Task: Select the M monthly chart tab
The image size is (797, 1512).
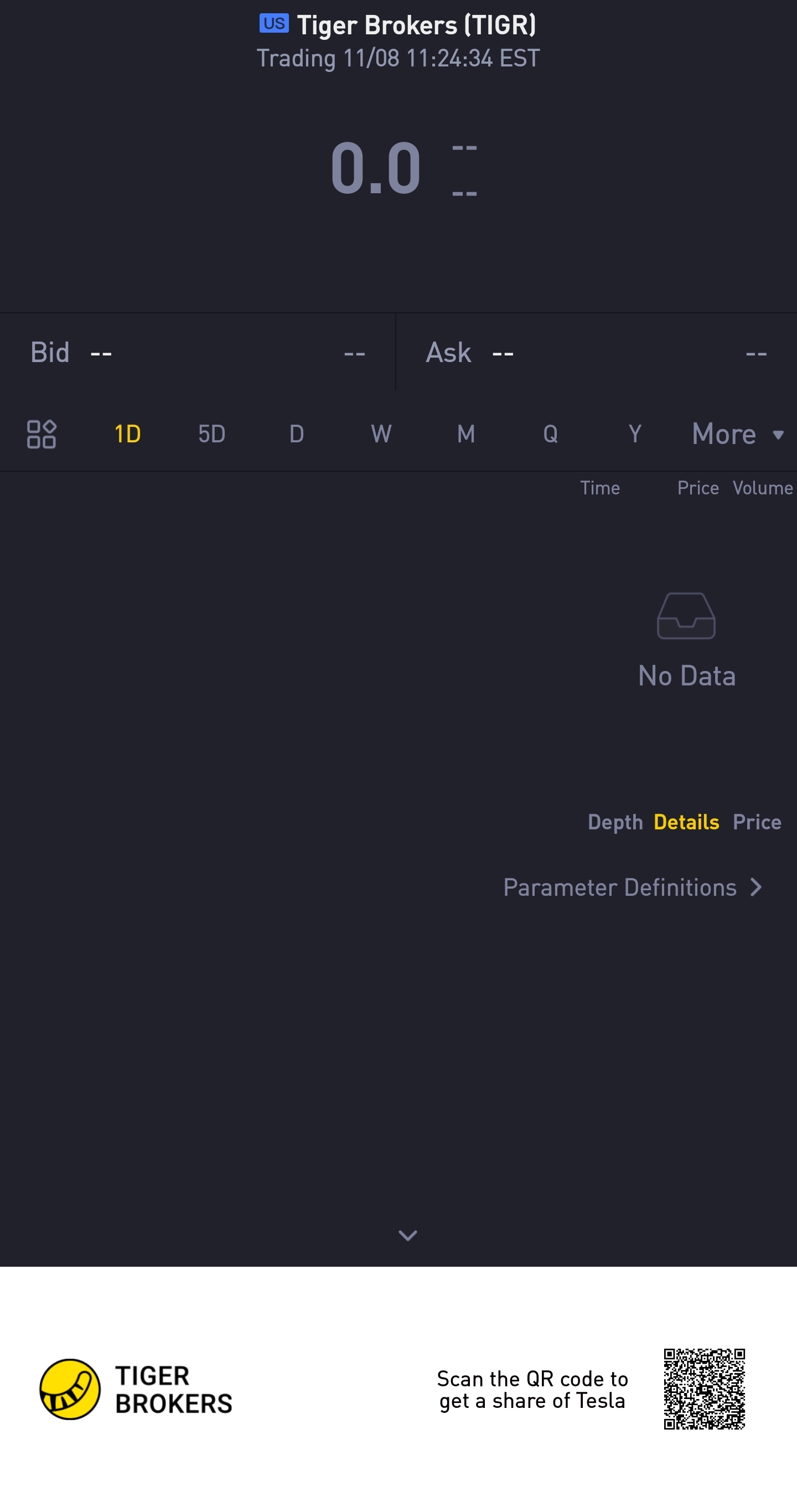Action: click(465, 434)
